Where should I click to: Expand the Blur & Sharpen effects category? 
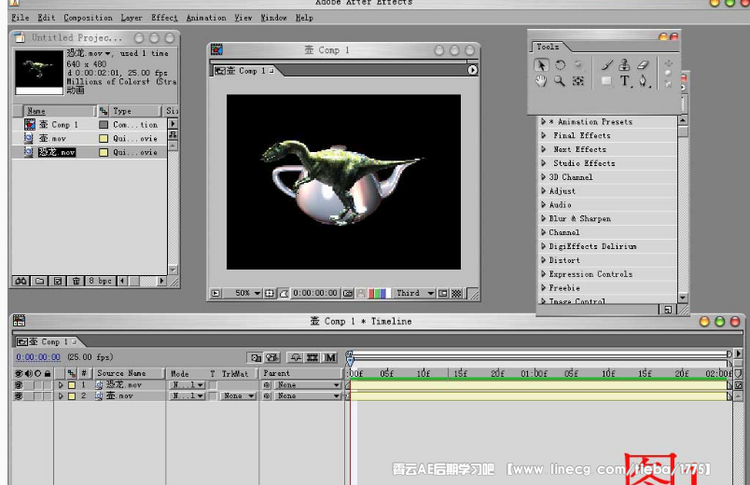tap(544, 219)
